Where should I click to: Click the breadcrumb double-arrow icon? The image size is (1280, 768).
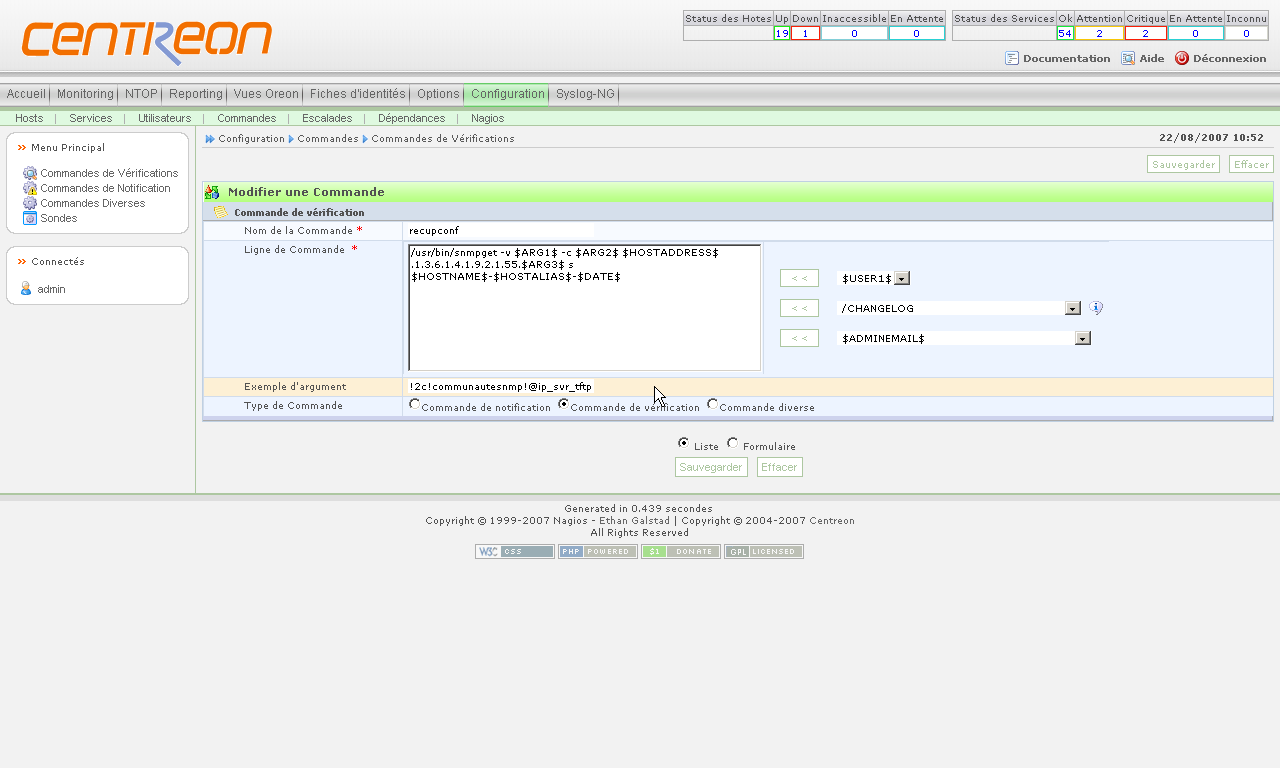pos(210,139)
